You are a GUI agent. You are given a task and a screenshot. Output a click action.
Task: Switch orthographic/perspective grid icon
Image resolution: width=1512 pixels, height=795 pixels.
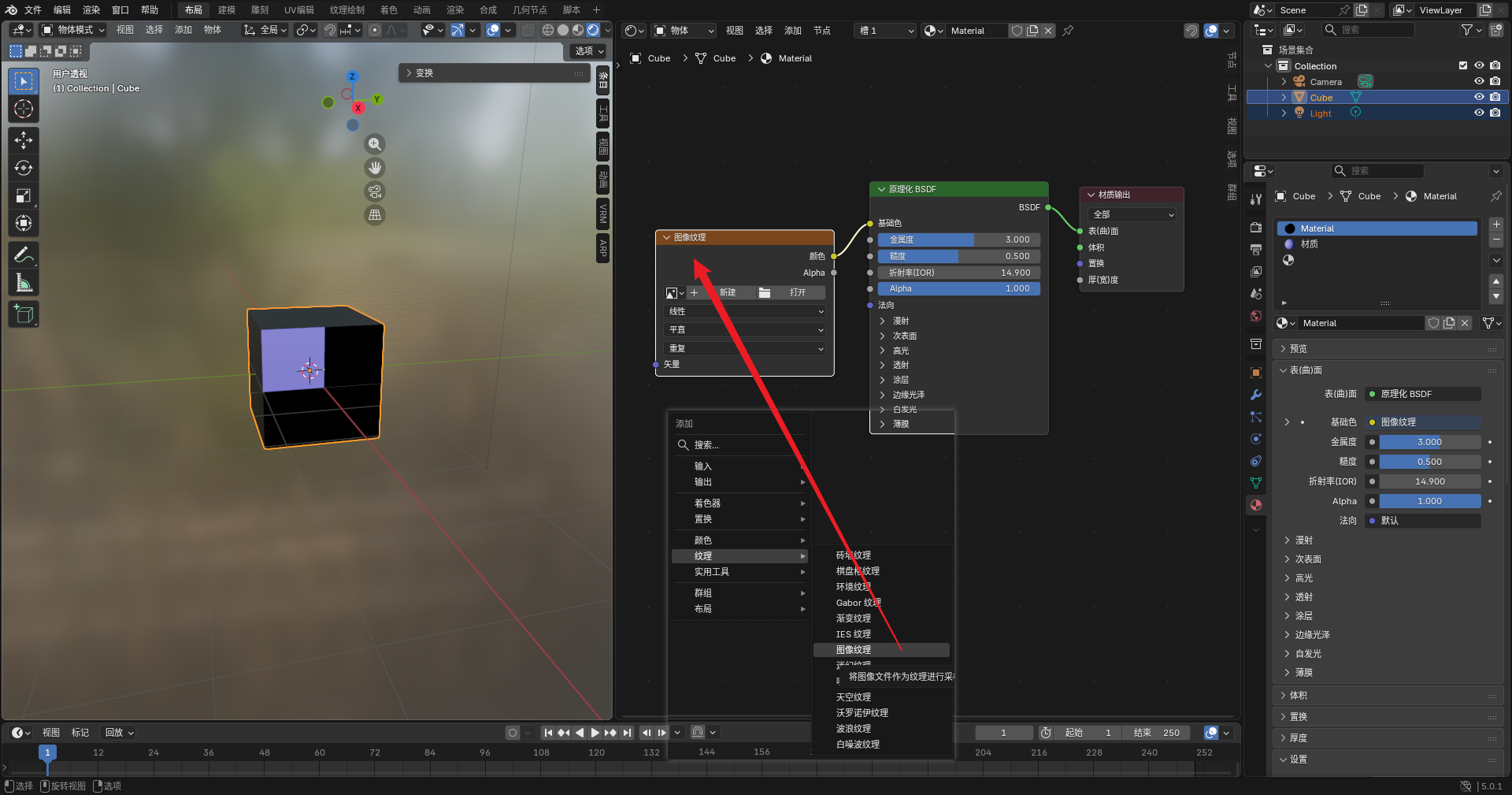click(375, 215)
